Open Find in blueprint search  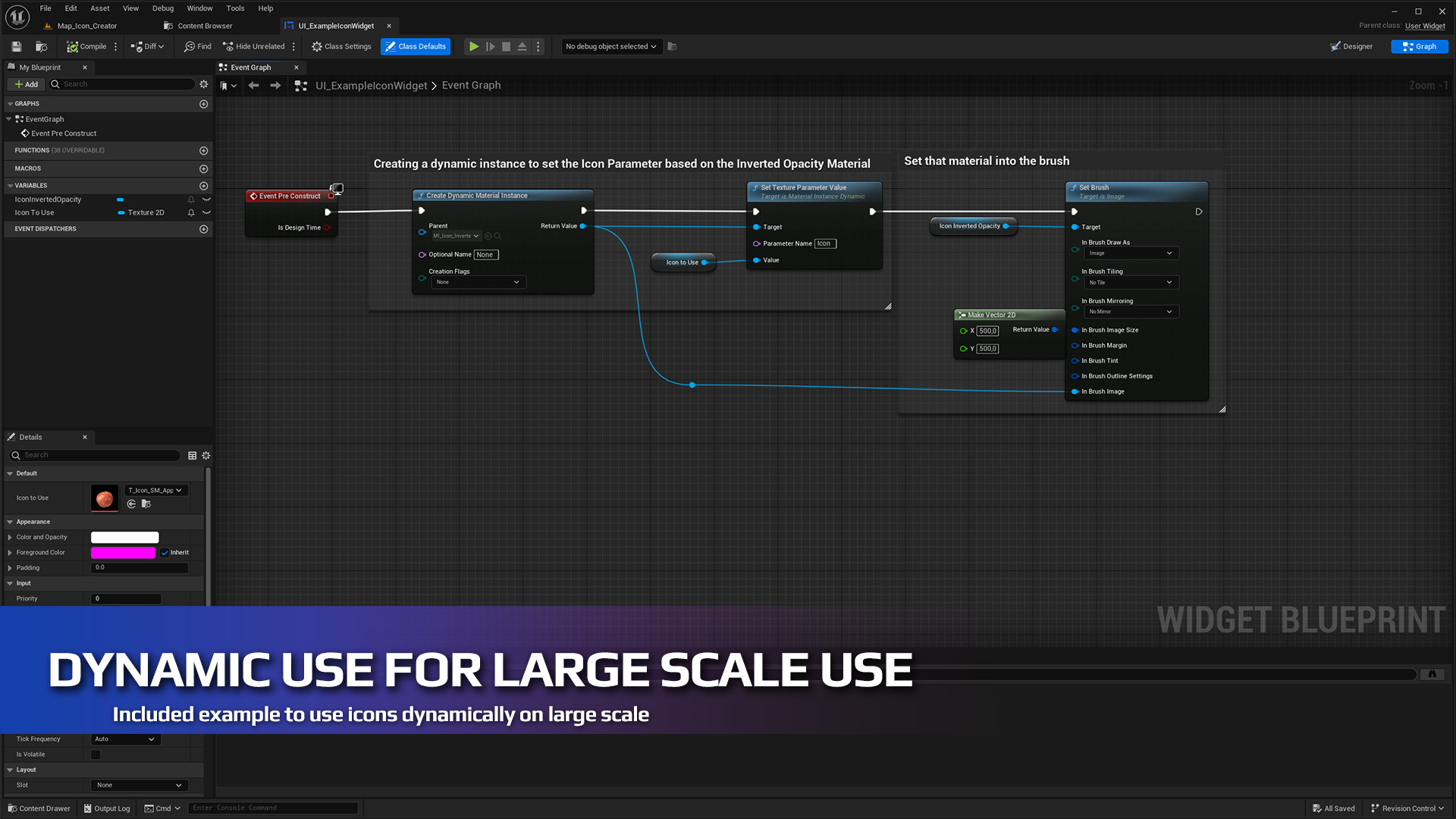[x=197, y=46]
